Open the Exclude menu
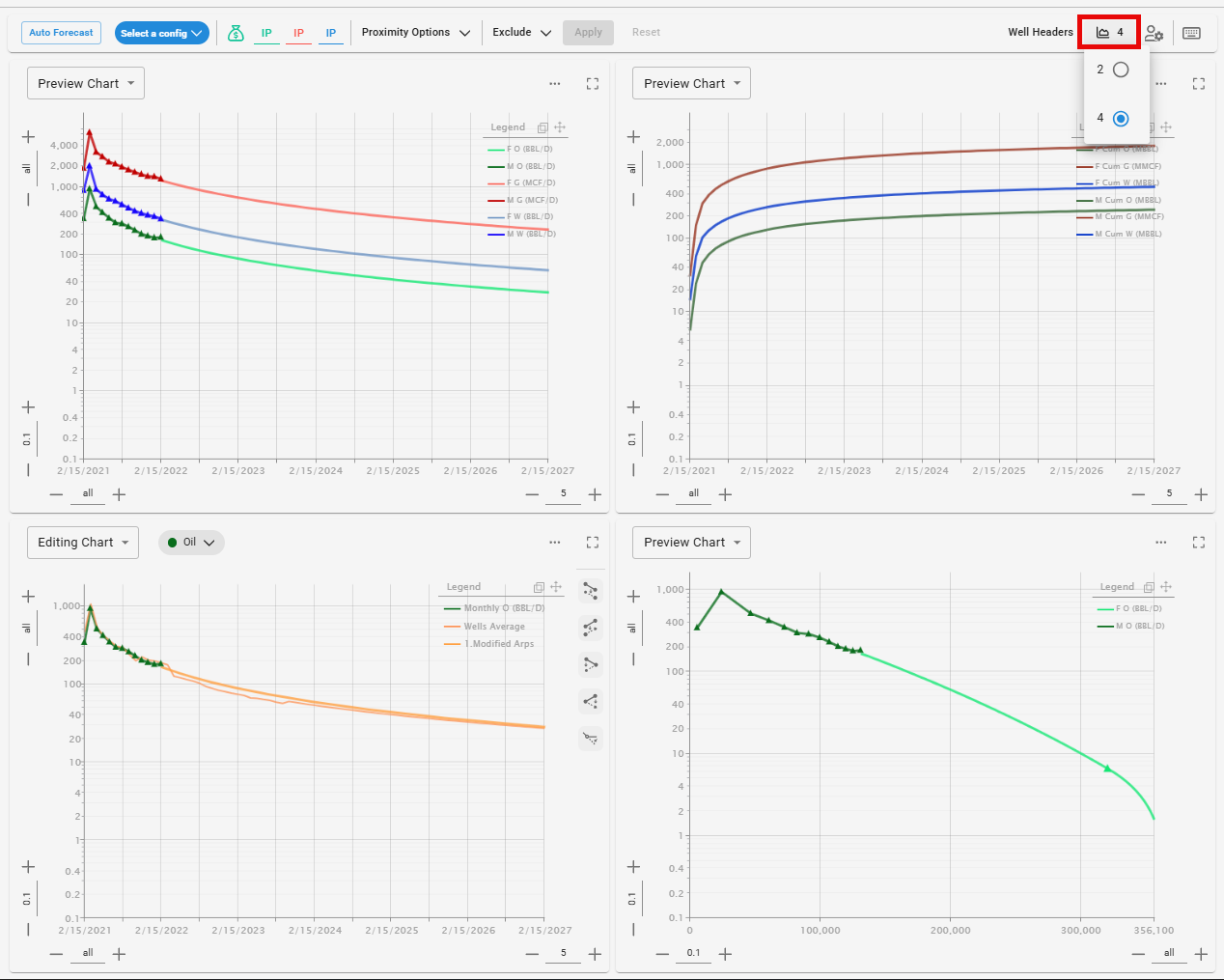Screen dimensions: 1224x980 click(x=521, y=33)
